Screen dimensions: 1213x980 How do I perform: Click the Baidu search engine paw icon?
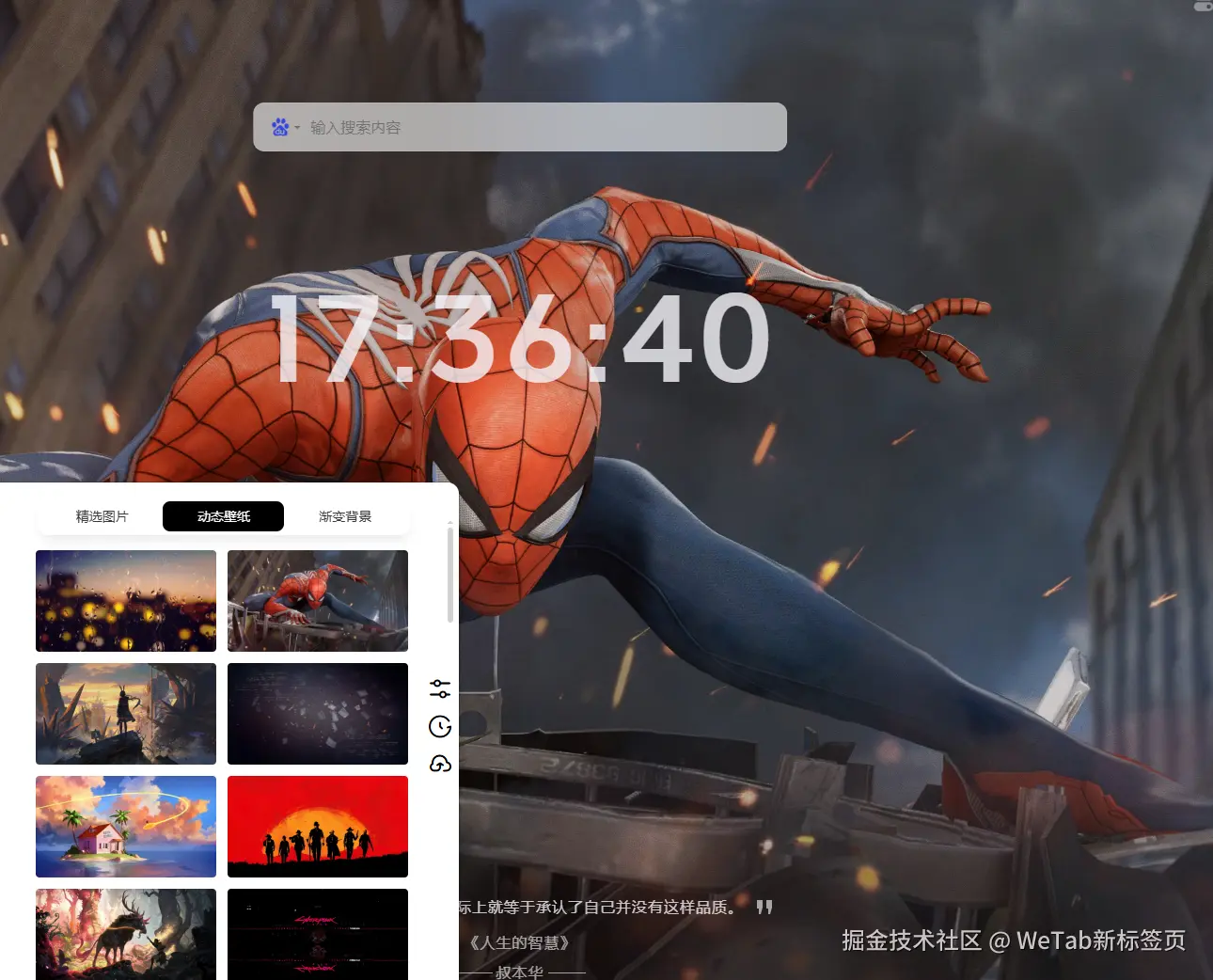[x=280, y=127]
